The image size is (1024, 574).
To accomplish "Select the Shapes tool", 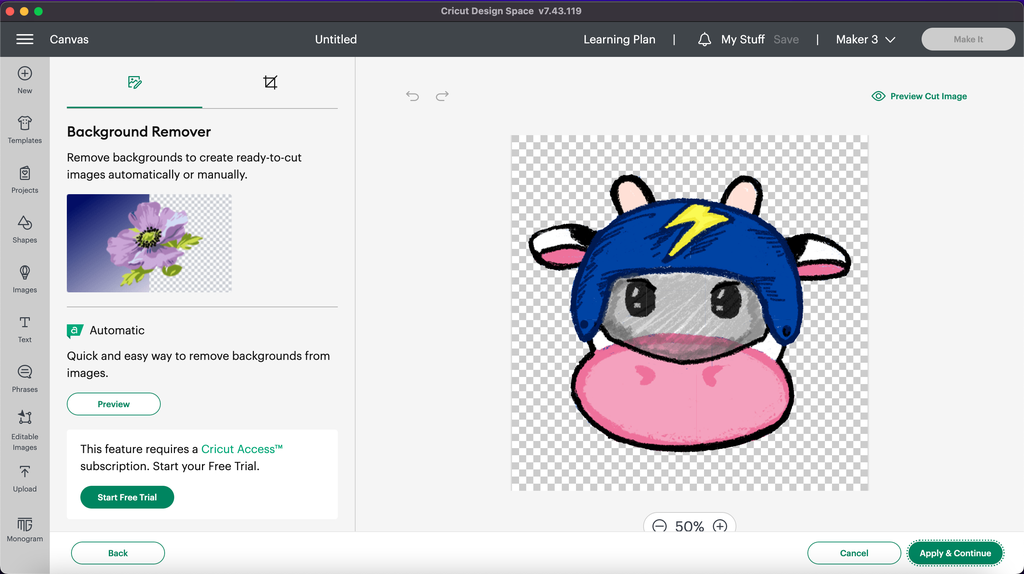I will click(x=25, y=223).
